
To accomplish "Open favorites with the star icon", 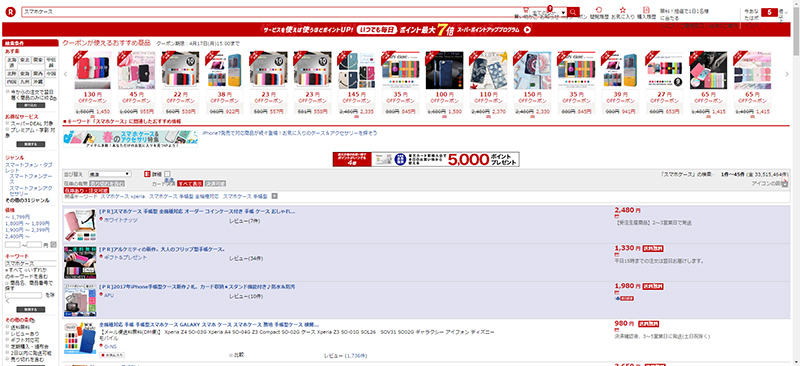I will [x=622, y=10].
